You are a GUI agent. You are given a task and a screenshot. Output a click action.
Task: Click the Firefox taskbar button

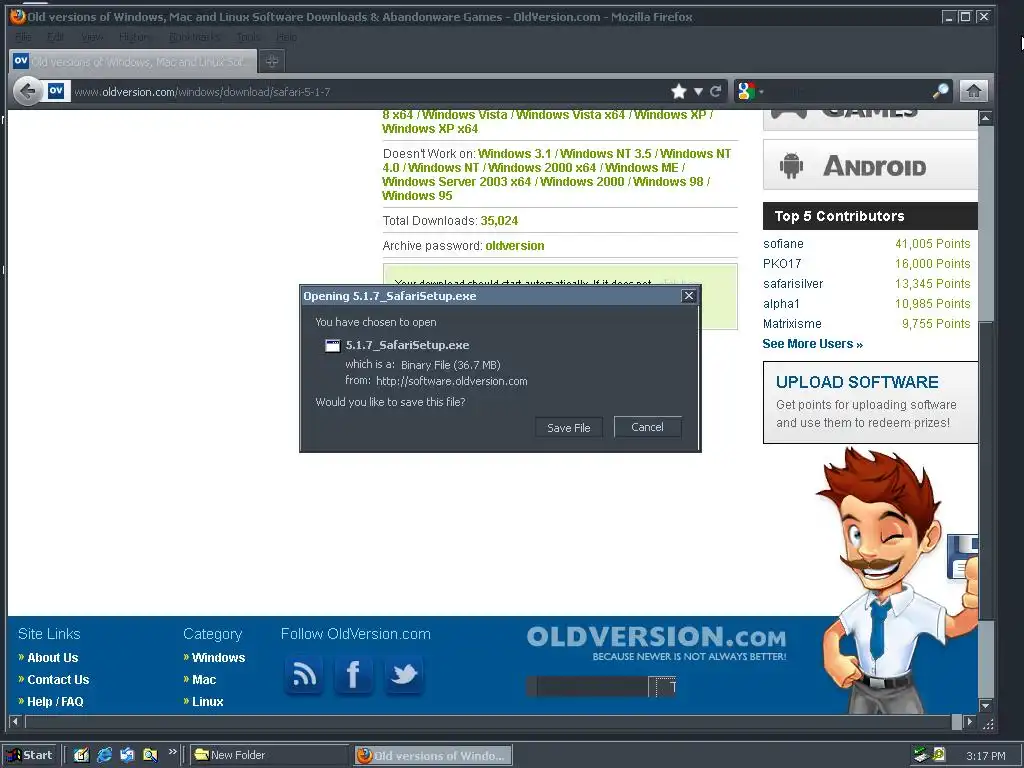(x=433, y=756)
